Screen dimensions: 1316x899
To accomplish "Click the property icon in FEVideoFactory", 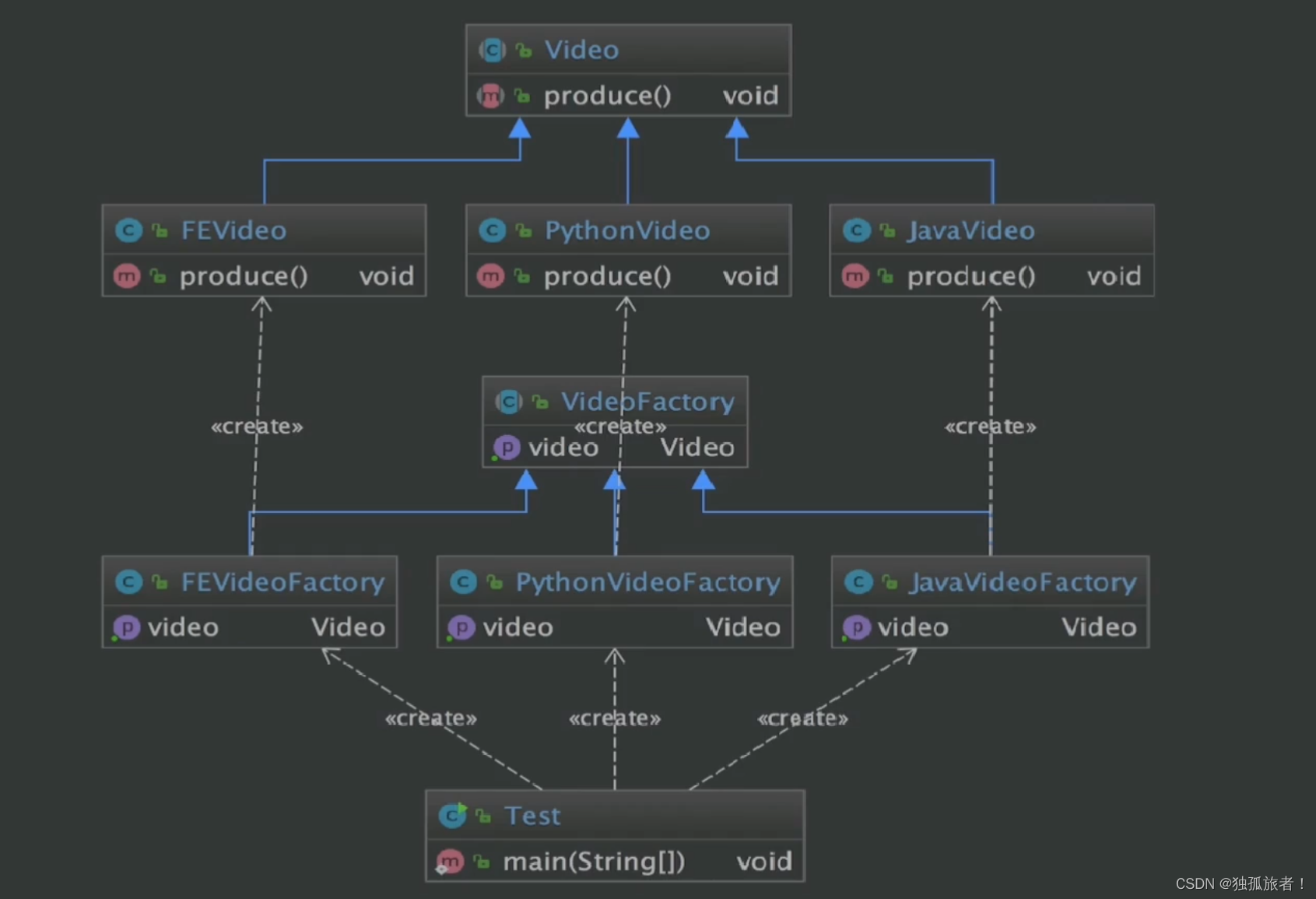I will tap(127, 627).
